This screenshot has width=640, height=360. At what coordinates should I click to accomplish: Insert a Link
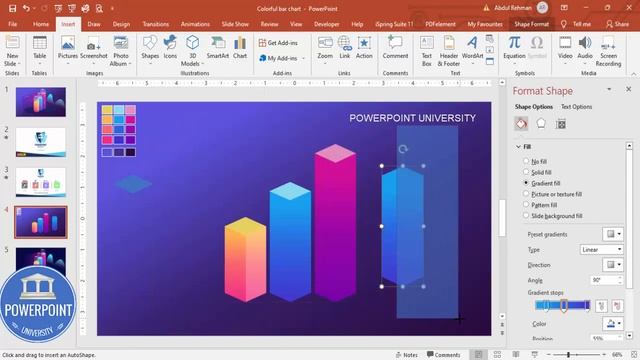[x=344, y=48]
